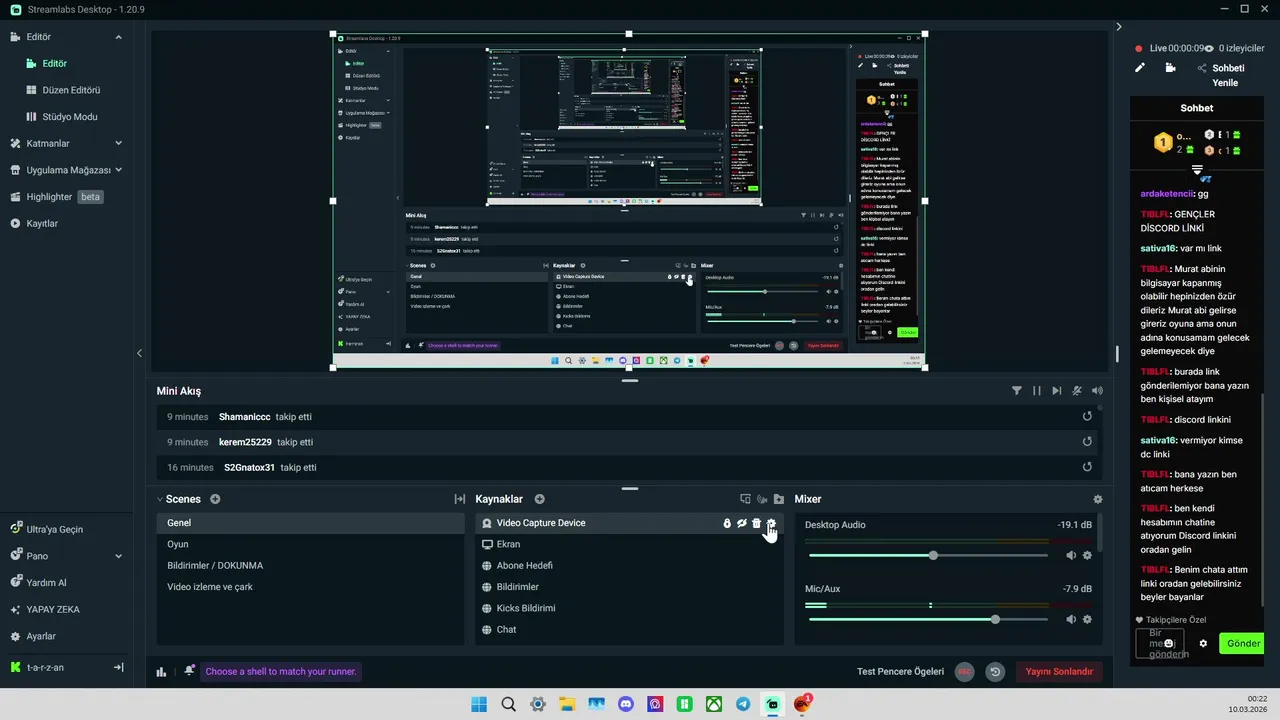Mute Mic/Aux speaker icon
1280x720 pixels.
(x=1071, y=619)
